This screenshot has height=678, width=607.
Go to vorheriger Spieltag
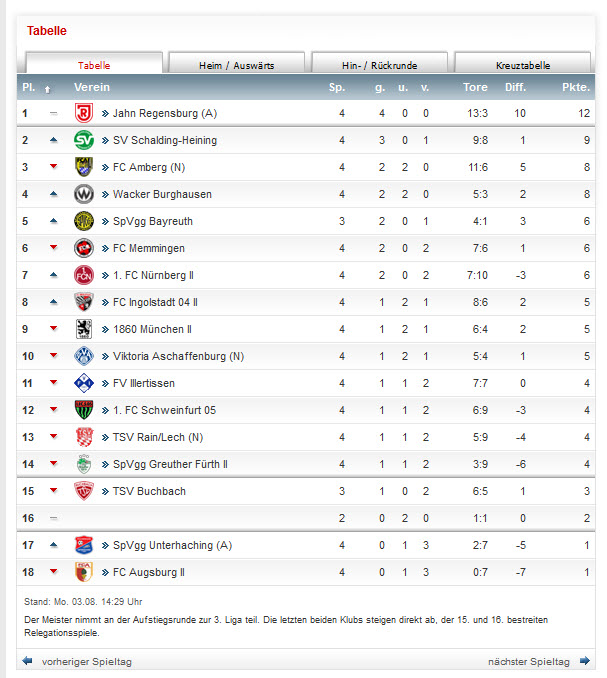pyautogui.click(x=86, y=661)
